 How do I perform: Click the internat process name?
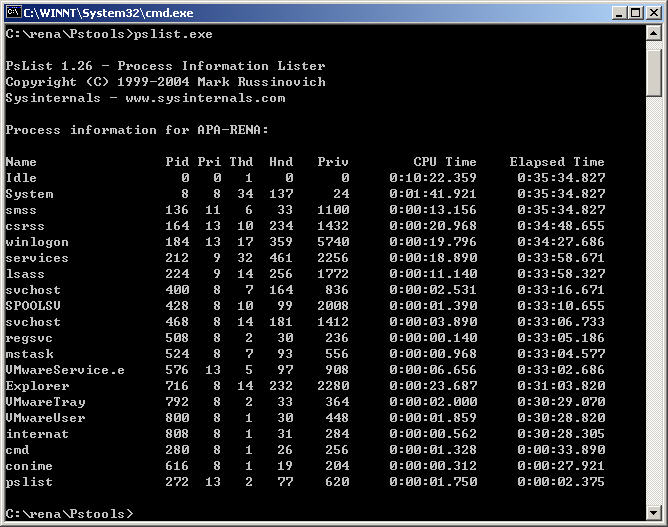point(37,434)
